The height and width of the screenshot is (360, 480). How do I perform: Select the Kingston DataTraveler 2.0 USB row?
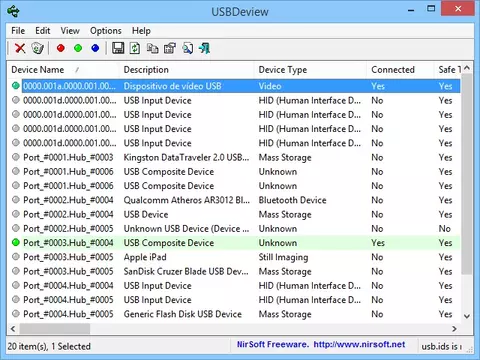click(x=233, y=157)
